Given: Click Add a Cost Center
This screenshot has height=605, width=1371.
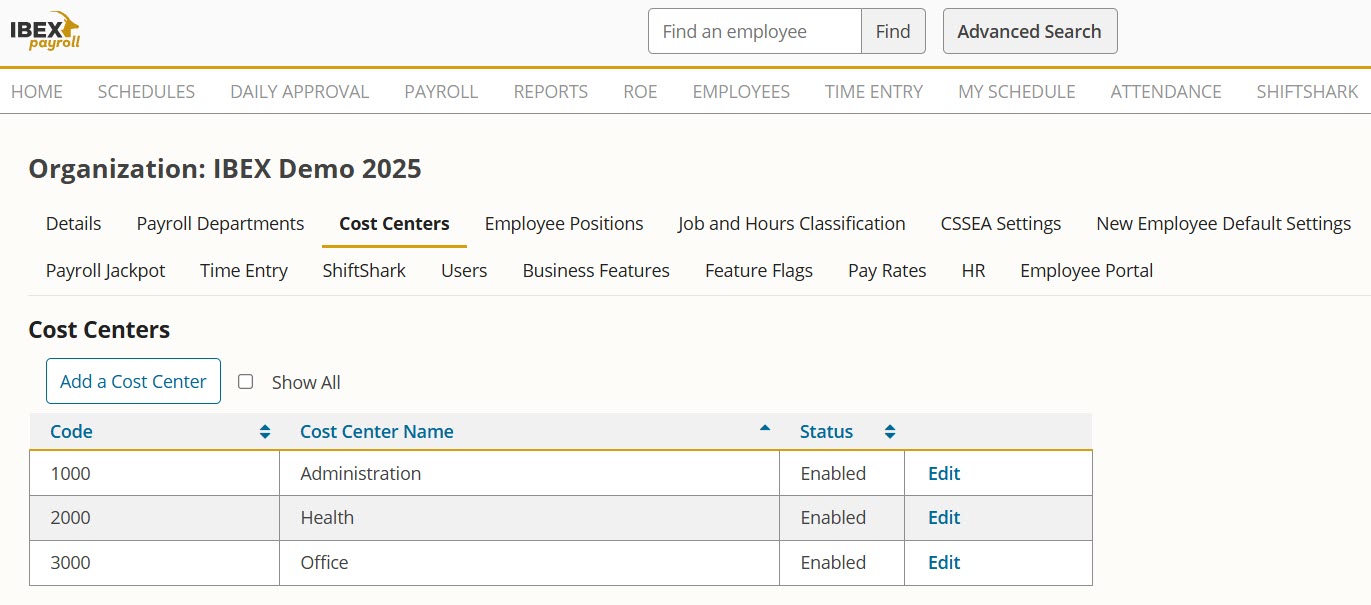Looking at the screenshot, I should (x=133, y=381).
